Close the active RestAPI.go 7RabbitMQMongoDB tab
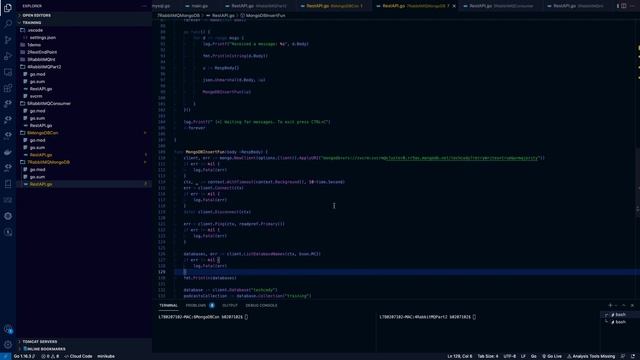The width and height of the screenshot is (640, 360). pos(454,6)
